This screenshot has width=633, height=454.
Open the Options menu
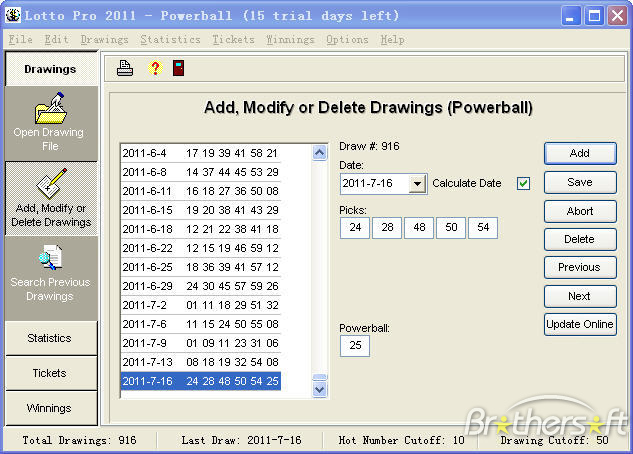[x=347, y=40]
